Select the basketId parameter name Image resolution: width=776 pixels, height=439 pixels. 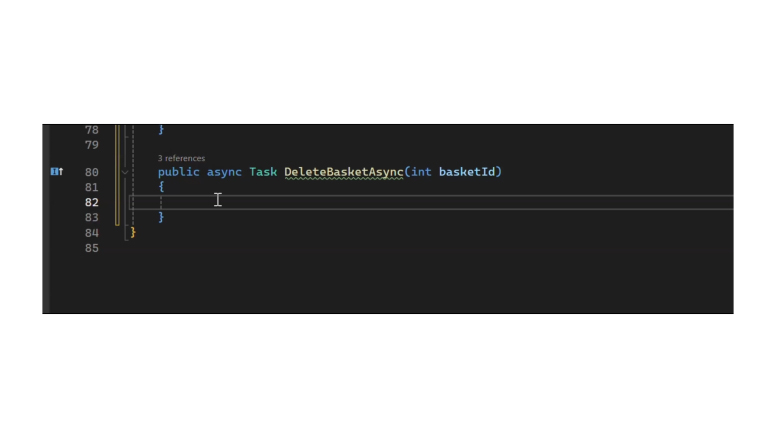click(467, 172)
